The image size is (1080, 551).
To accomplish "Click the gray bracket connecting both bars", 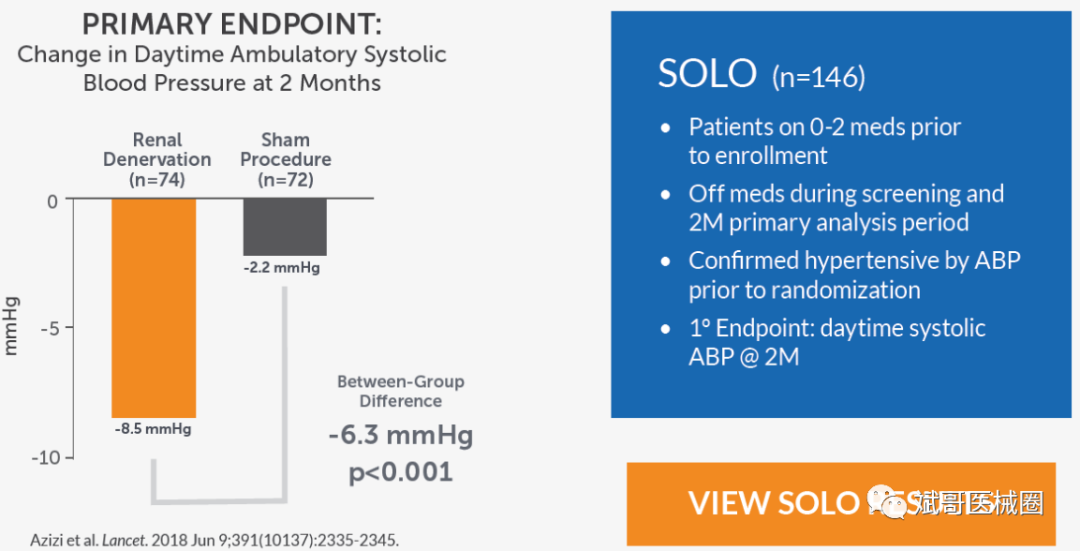I will pyautogui.click(x=219, y=499).
